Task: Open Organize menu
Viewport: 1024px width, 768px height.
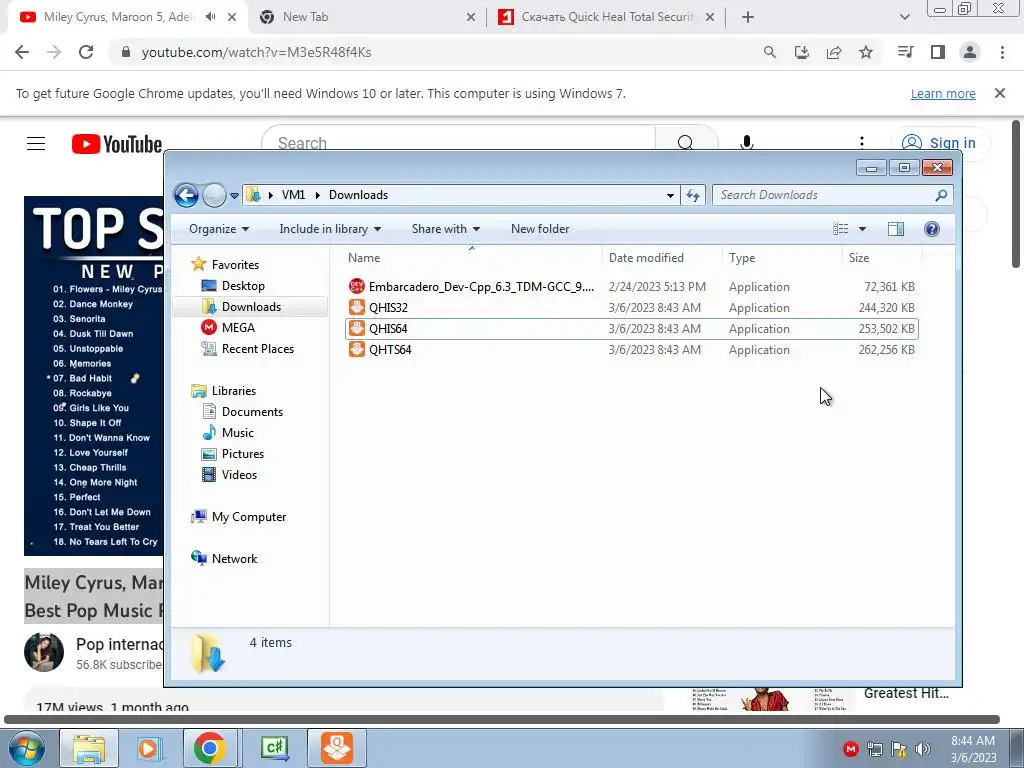Action: coord(219,229)
